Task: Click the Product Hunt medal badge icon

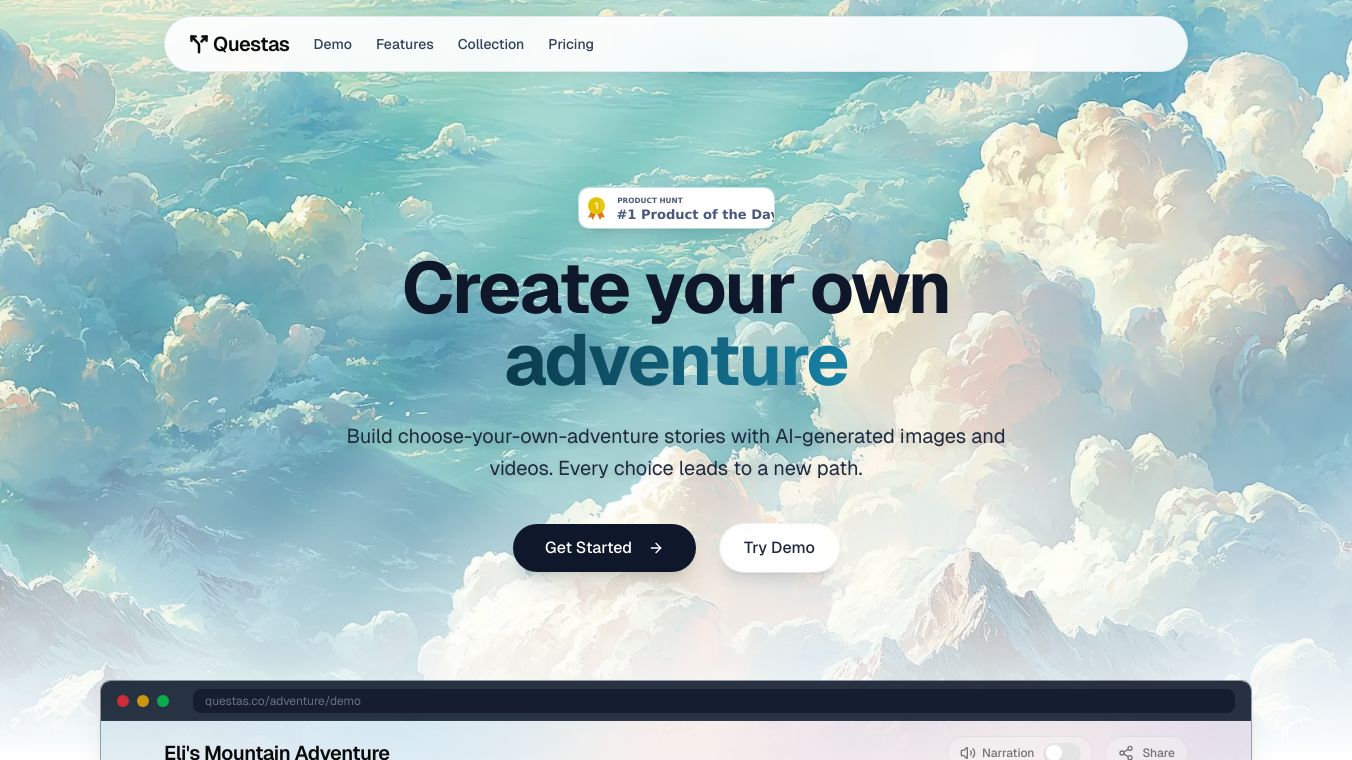Action: tap(596, 208)
